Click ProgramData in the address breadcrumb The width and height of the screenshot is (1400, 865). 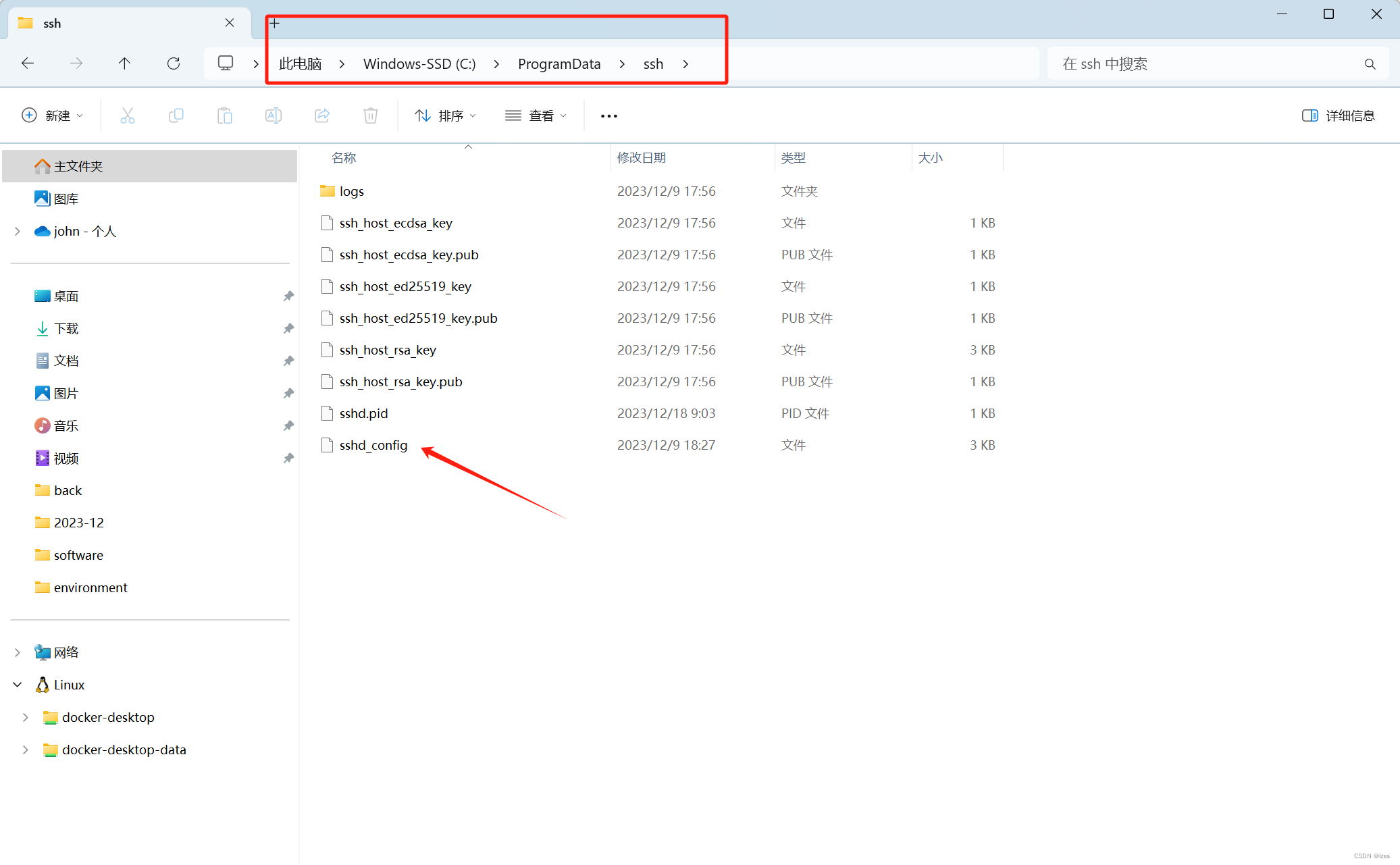click(559, 64)
